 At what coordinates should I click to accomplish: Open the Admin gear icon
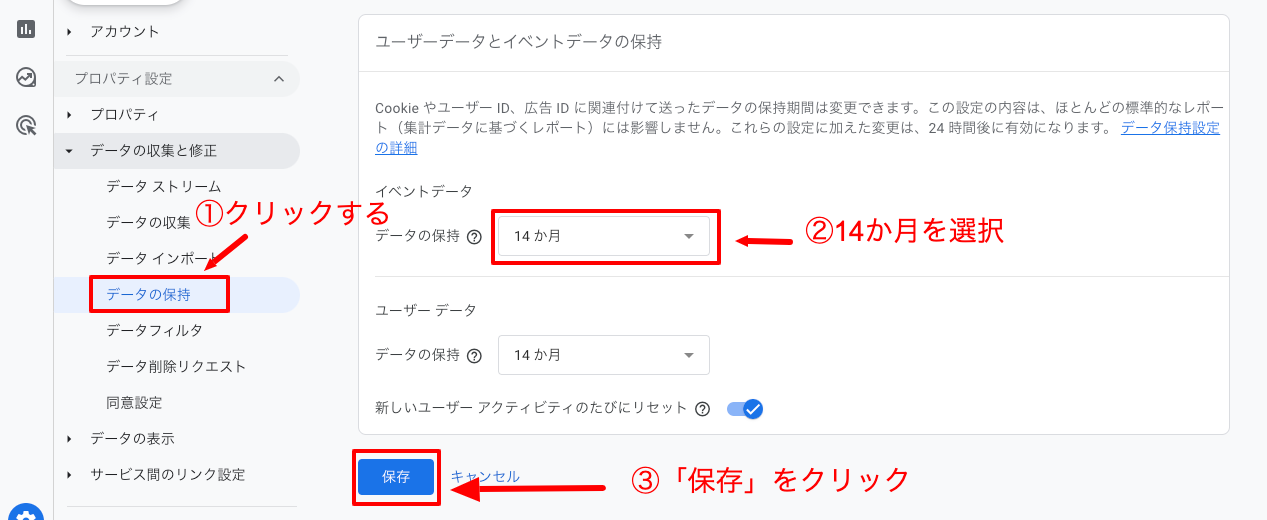click(27, 512)
